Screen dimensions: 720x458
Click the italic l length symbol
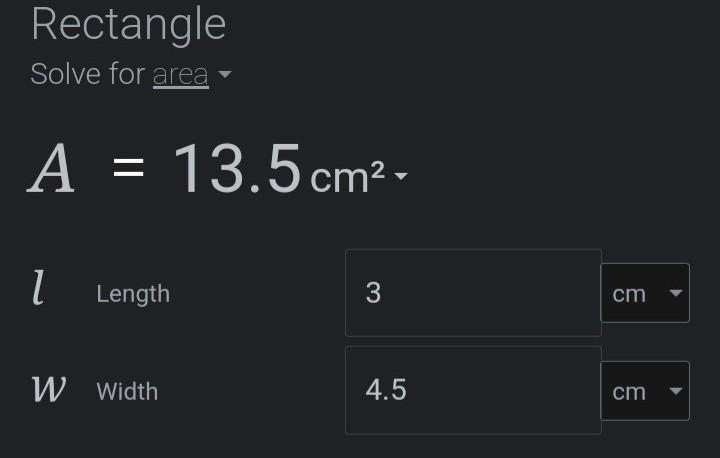pyautogui.click(x=38, y=292)
